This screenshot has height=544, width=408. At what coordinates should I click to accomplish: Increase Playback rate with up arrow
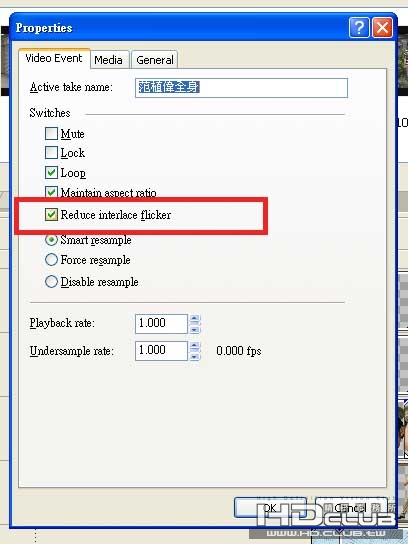tap(195, 318)
